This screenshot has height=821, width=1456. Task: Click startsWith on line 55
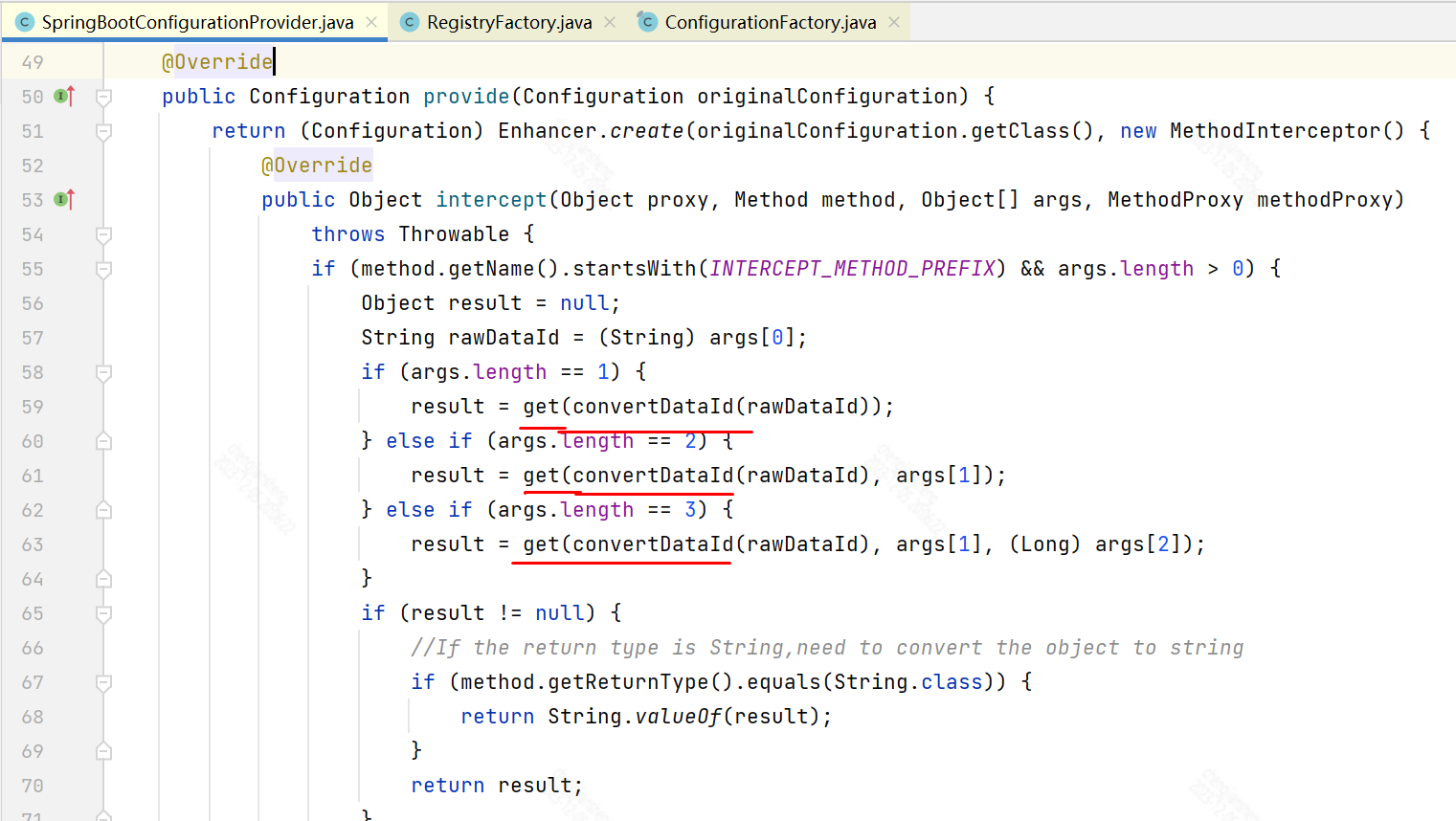[635, 269]
